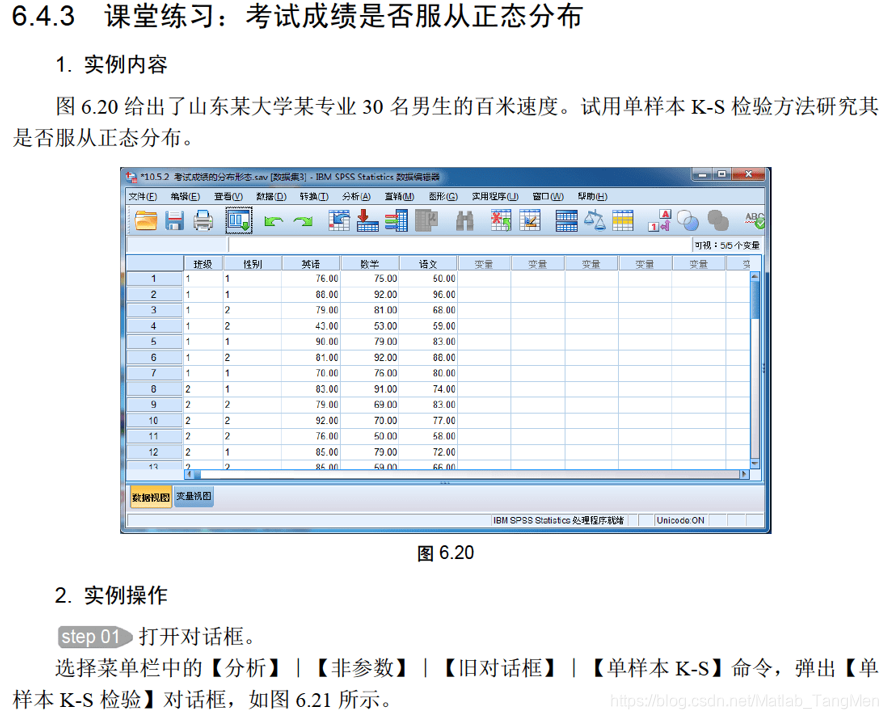The image size is (888, 719).
Task: Click the Go to variable red-arrow icon
Action: (x=367, y=220)
